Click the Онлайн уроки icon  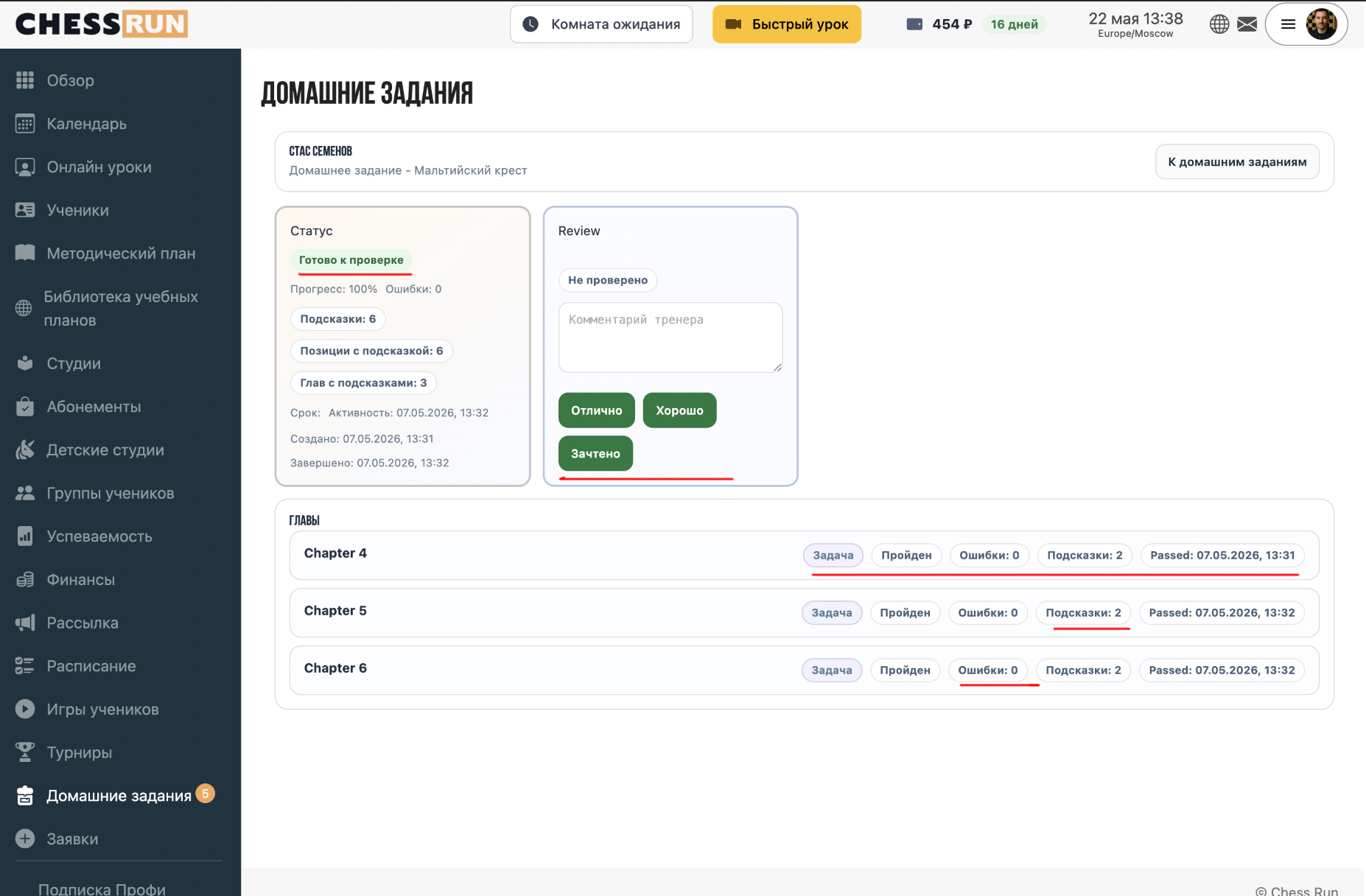25,167
